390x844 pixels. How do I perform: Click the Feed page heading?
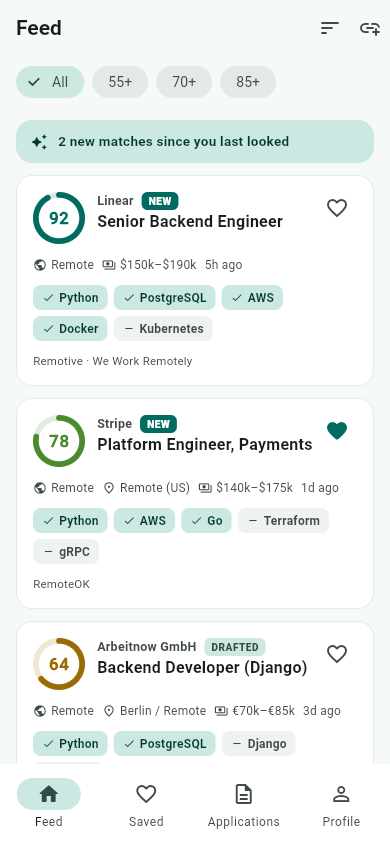(39, 28)
